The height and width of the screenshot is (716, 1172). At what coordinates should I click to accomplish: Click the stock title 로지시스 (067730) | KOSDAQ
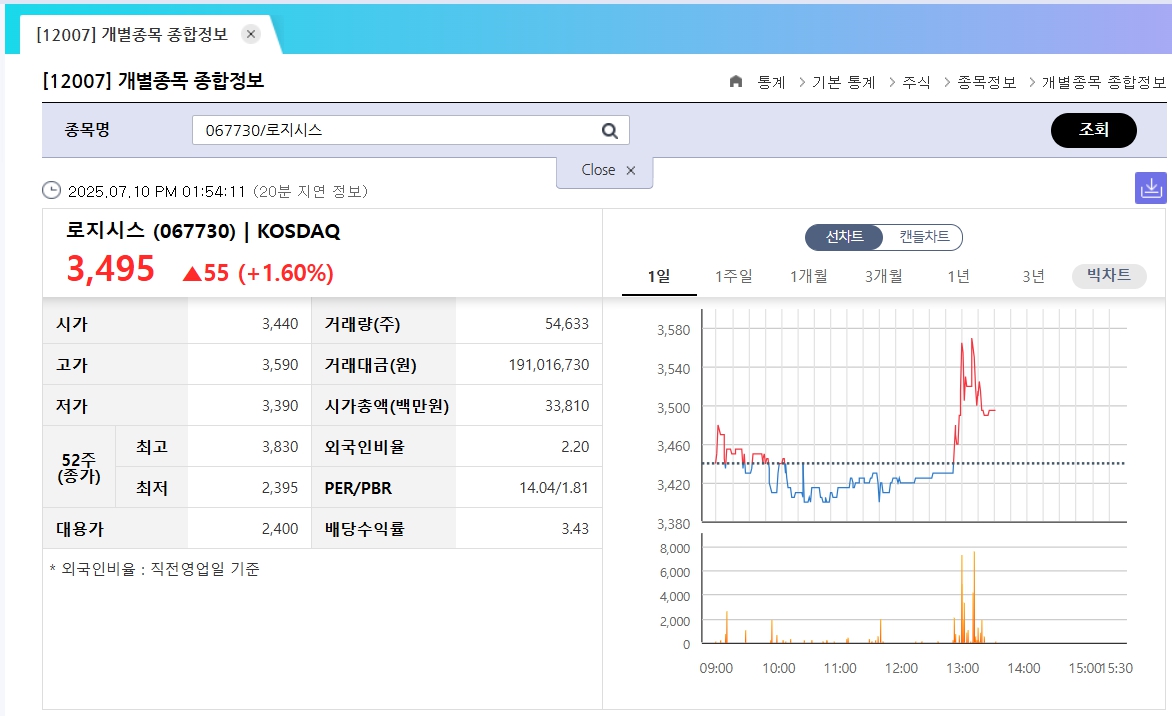point(203,230)
